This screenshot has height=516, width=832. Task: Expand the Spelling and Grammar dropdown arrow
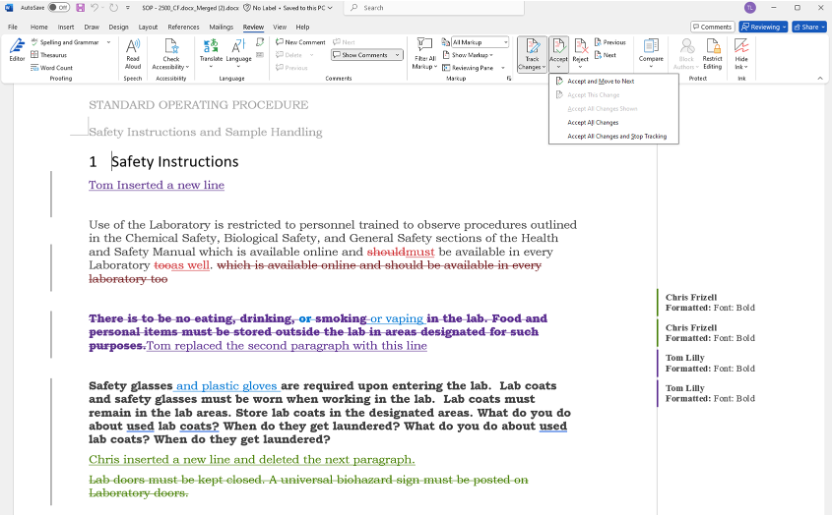point(109,42)
